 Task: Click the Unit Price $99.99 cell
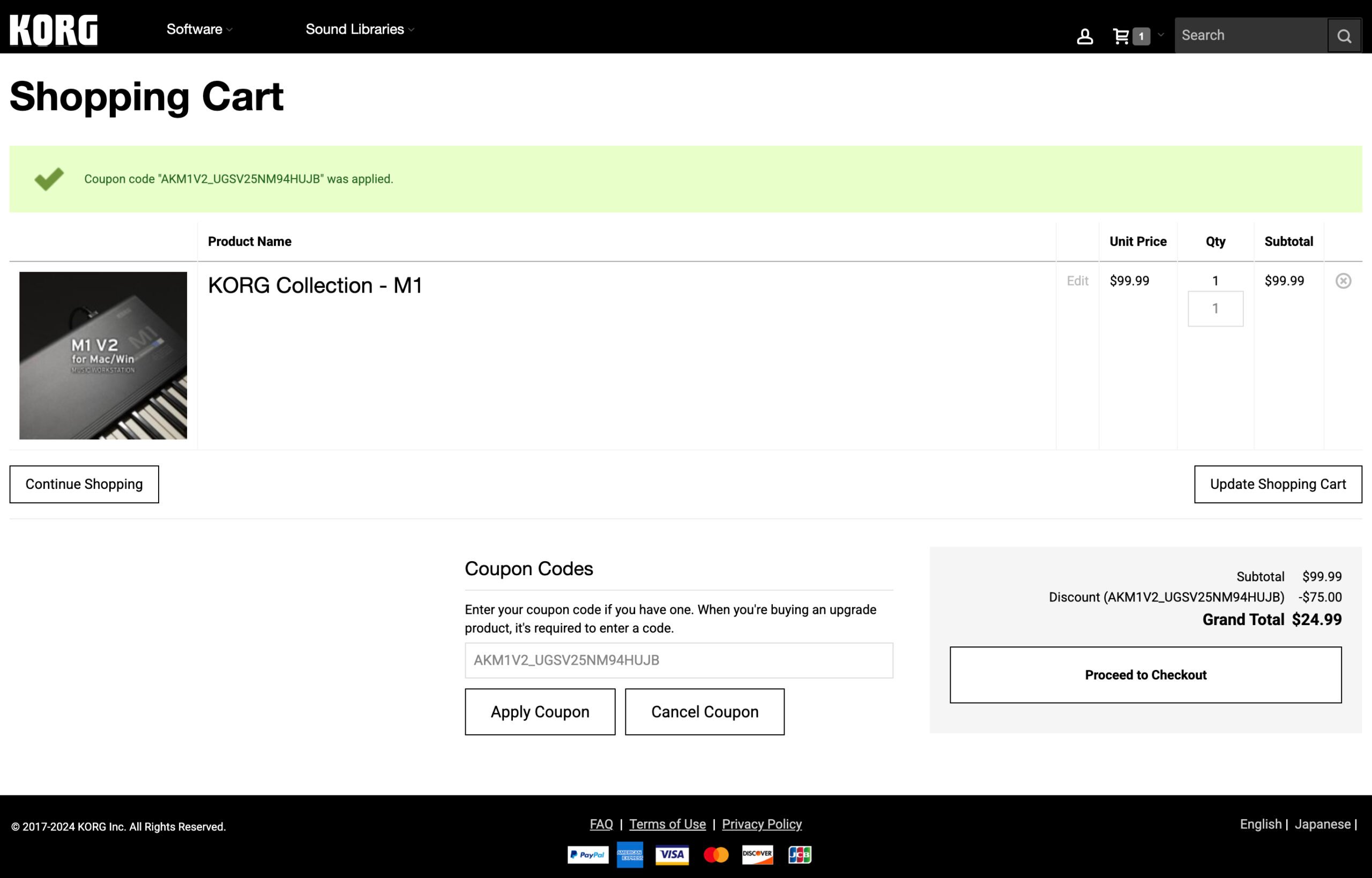1129,281
